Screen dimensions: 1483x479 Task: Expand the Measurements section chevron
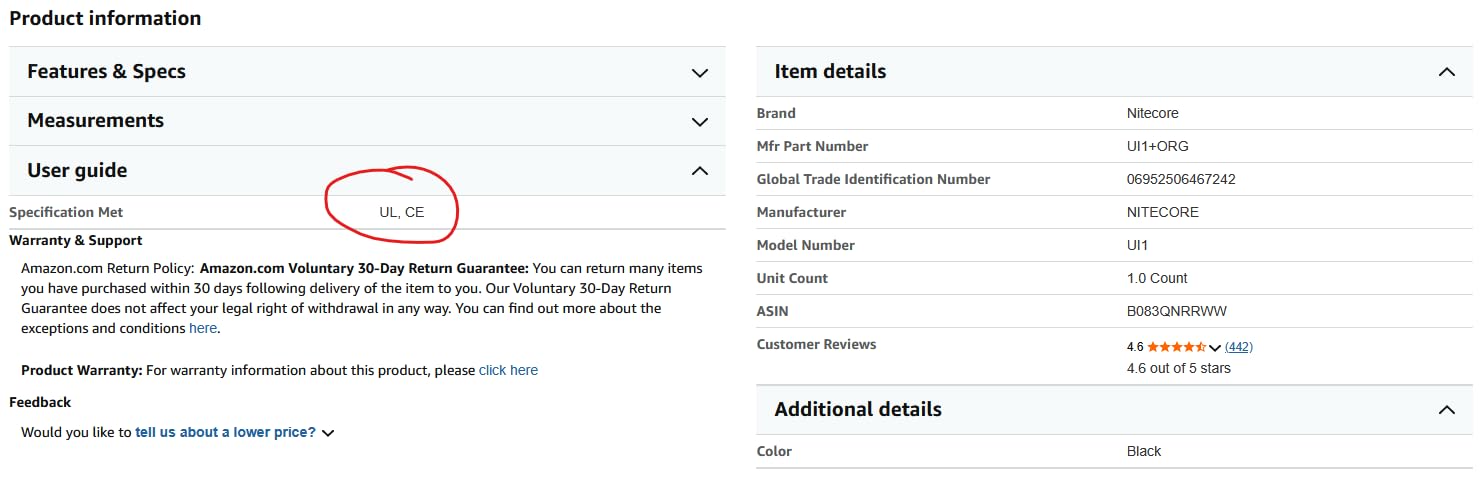tap(700, 122)
